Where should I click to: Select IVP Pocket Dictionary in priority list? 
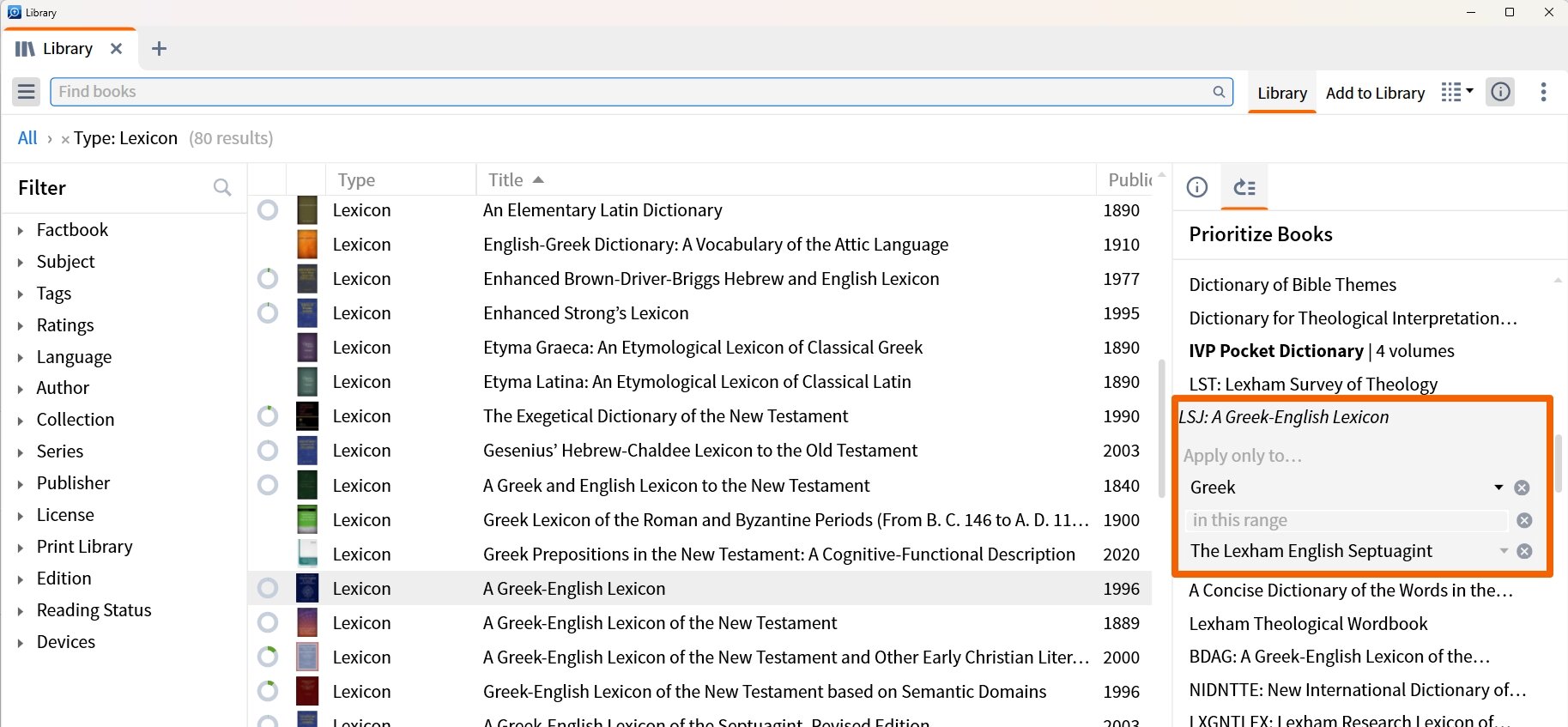pyautogui.click(x=1322, y=351)
